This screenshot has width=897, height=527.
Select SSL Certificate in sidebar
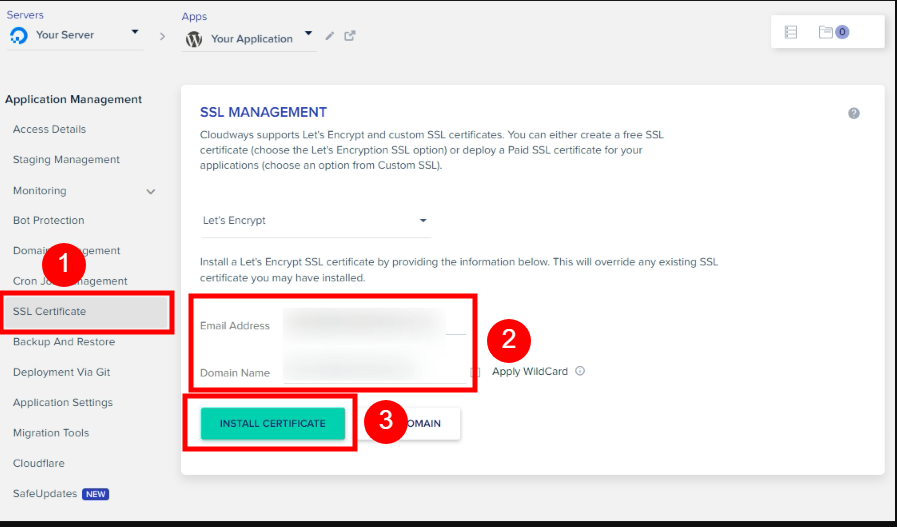(x=87, y=311)
